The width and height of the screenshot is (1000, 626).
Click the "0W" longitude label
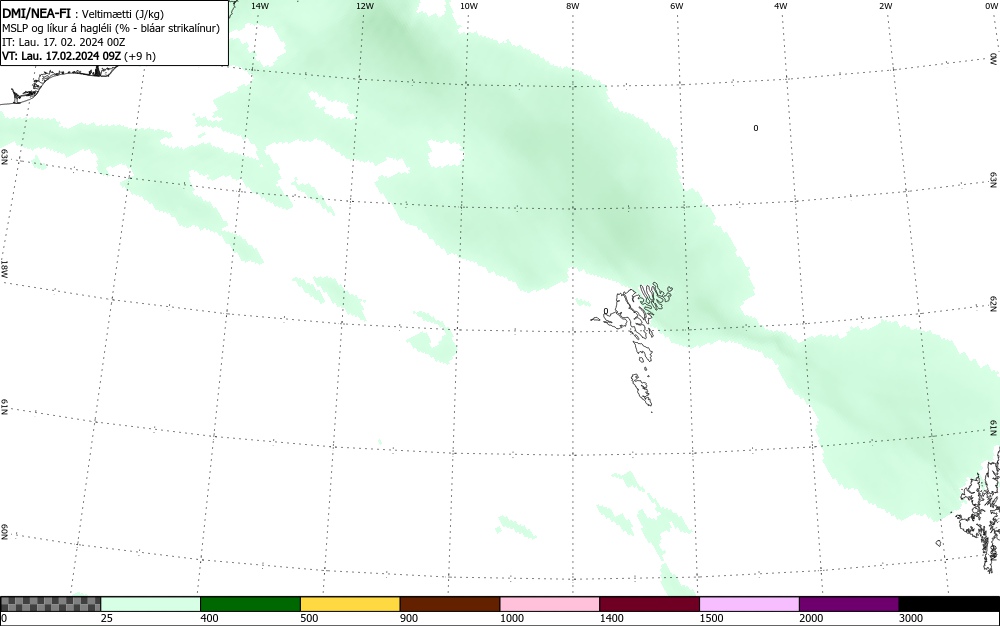[990, 6]
